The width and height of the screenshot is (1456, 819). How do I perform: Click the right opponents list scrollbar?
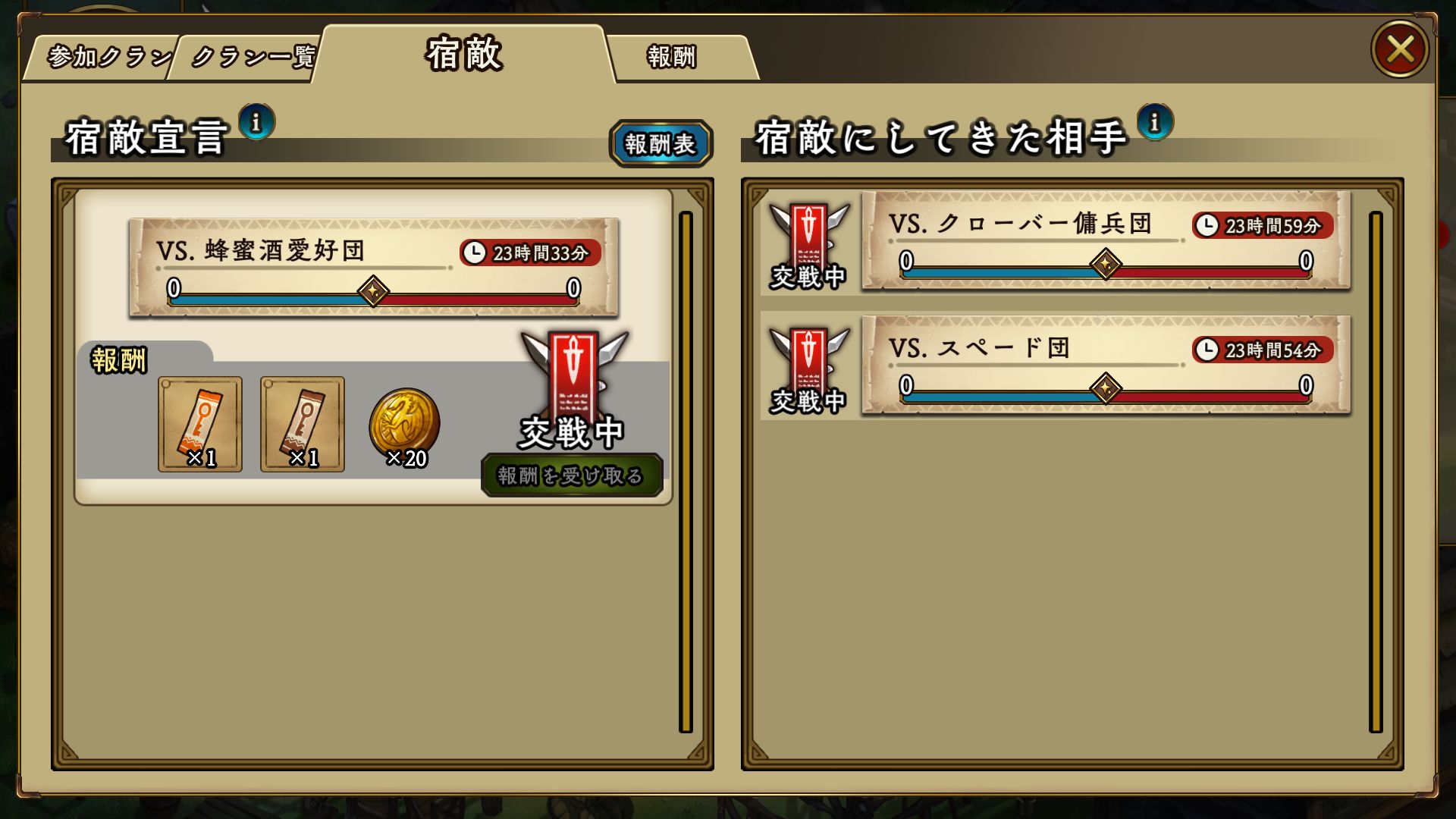point(1376,472)
